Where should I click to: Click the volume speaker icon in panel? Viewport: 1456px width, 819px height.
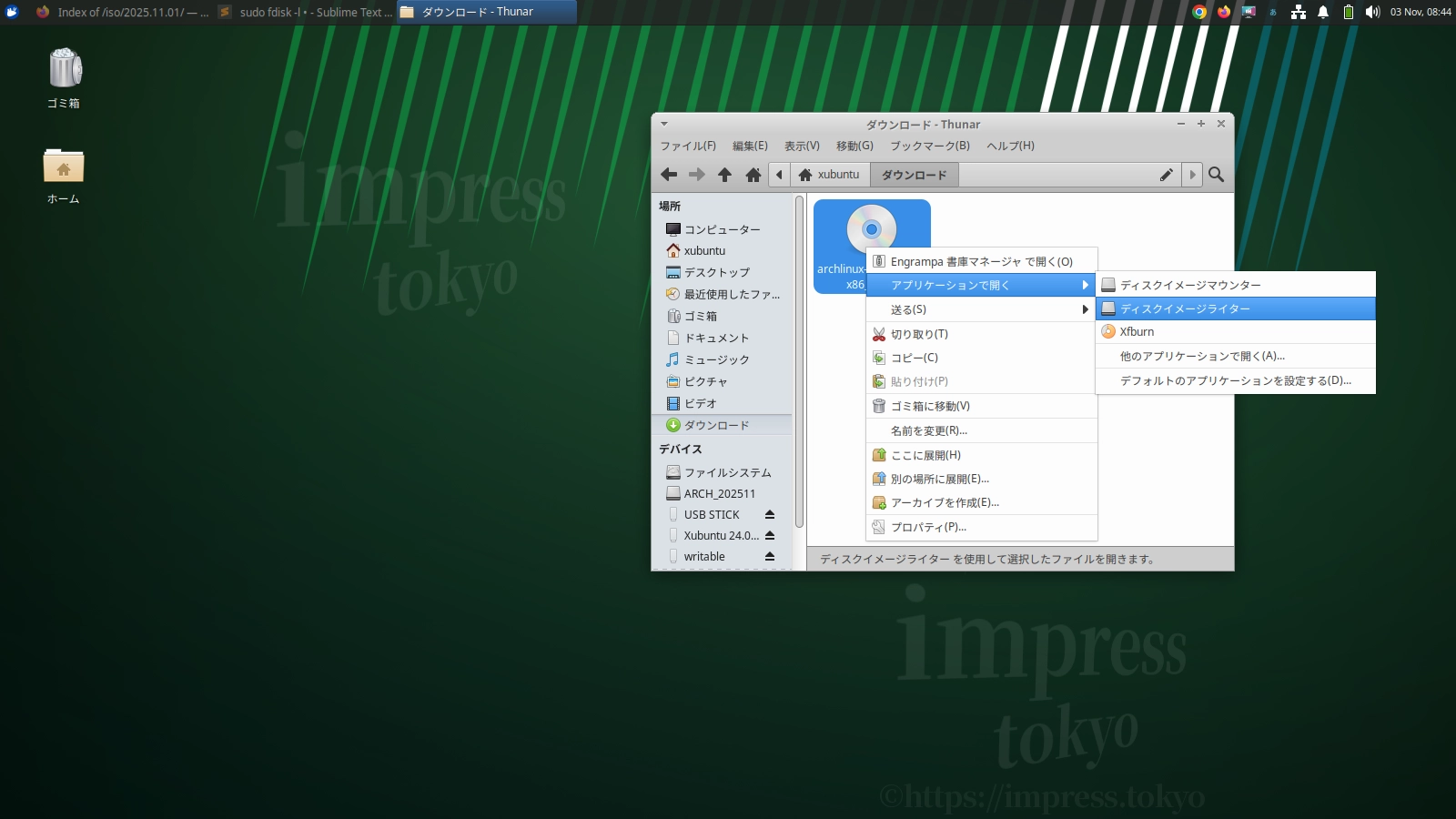coord(1372,12)
